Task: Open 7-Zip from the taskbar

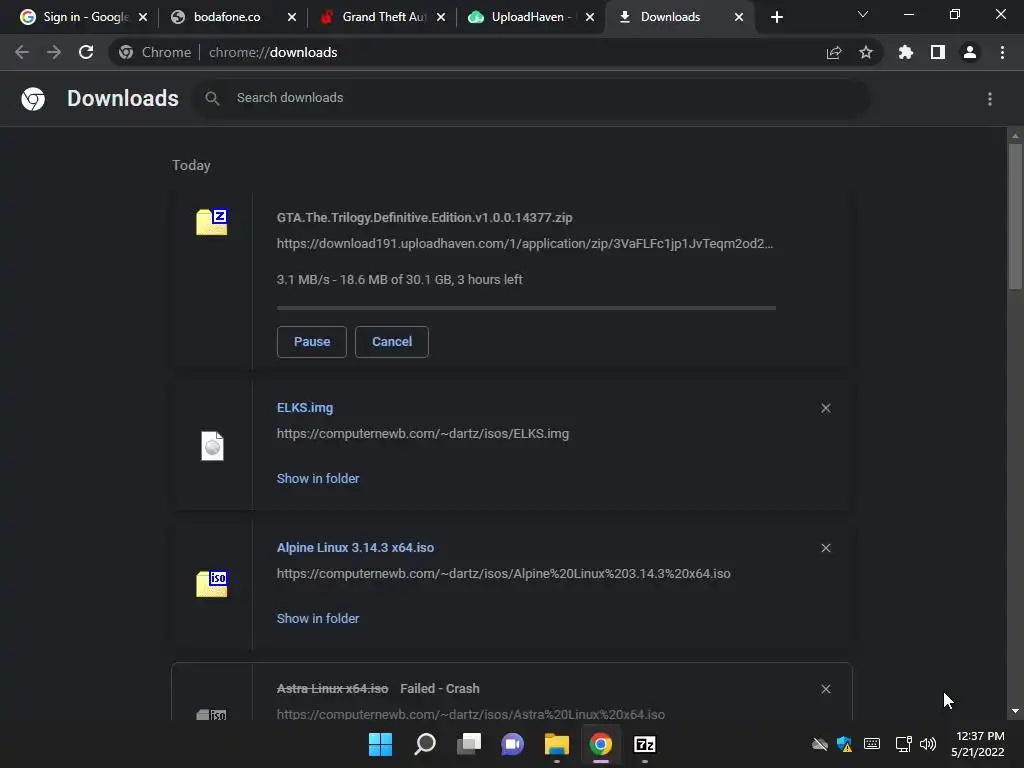Action: 645,744
